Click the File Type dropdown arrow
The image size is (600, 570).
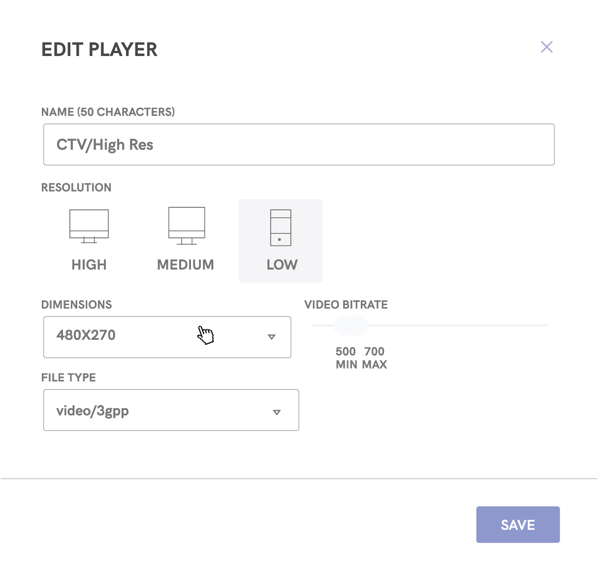point(277,411)
